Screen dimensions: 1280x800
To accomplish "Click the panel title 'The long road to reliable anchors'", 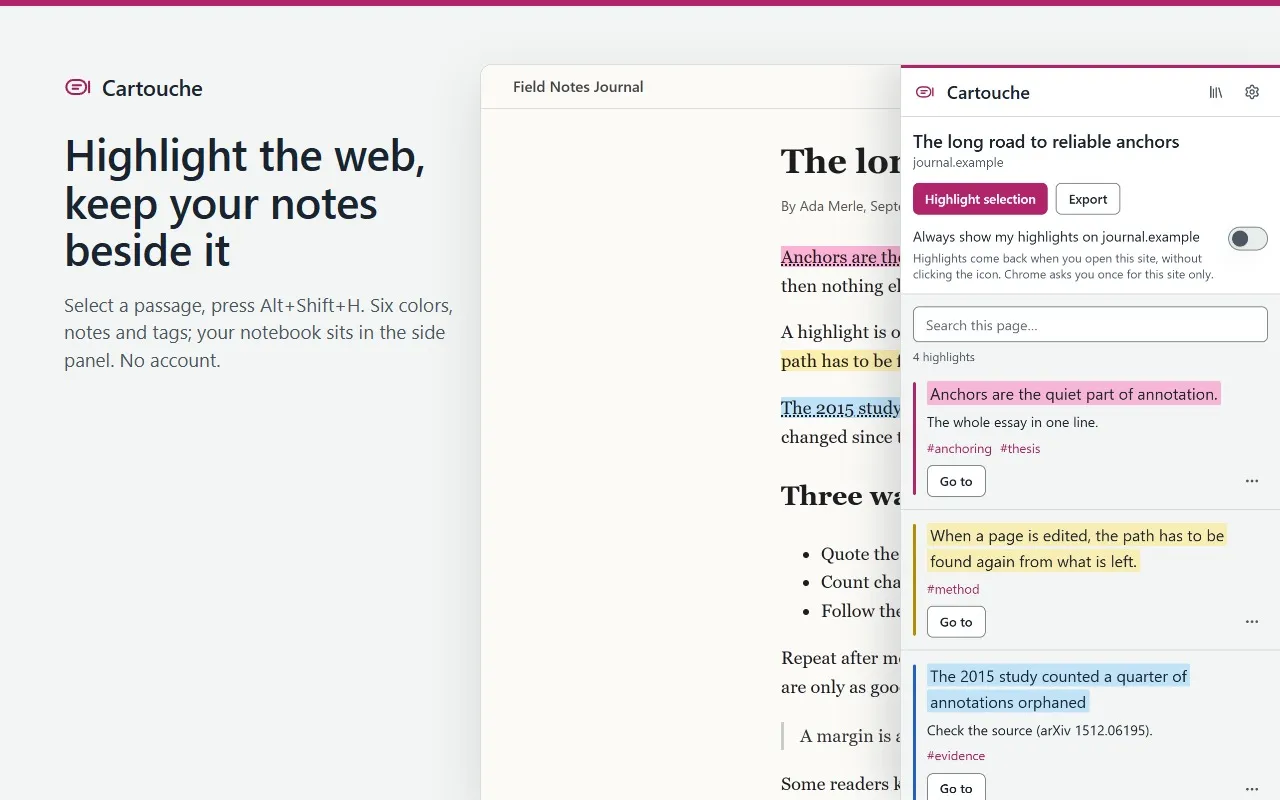I will [1046, 142].
